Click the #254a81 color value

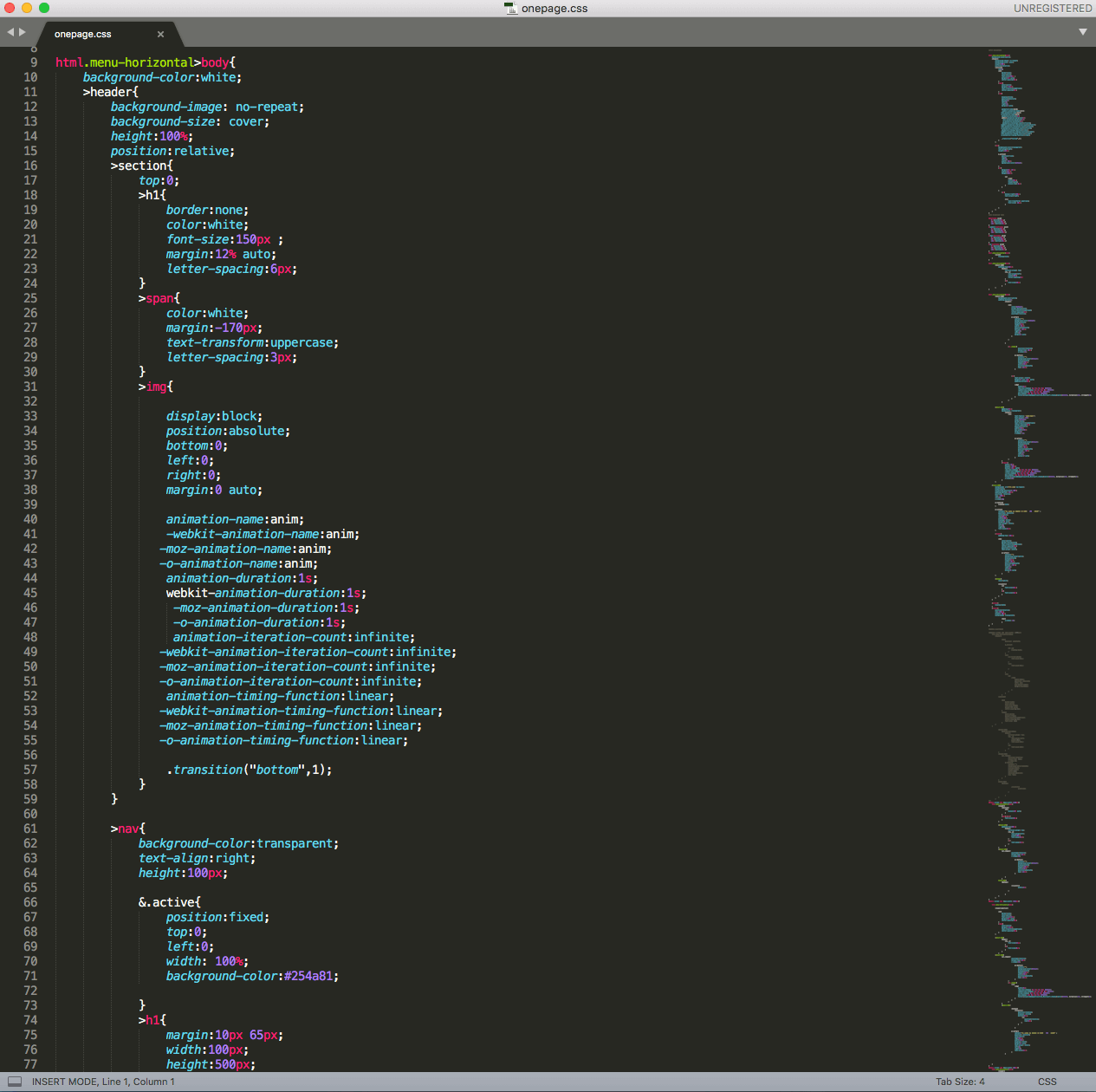pos(308,976)
